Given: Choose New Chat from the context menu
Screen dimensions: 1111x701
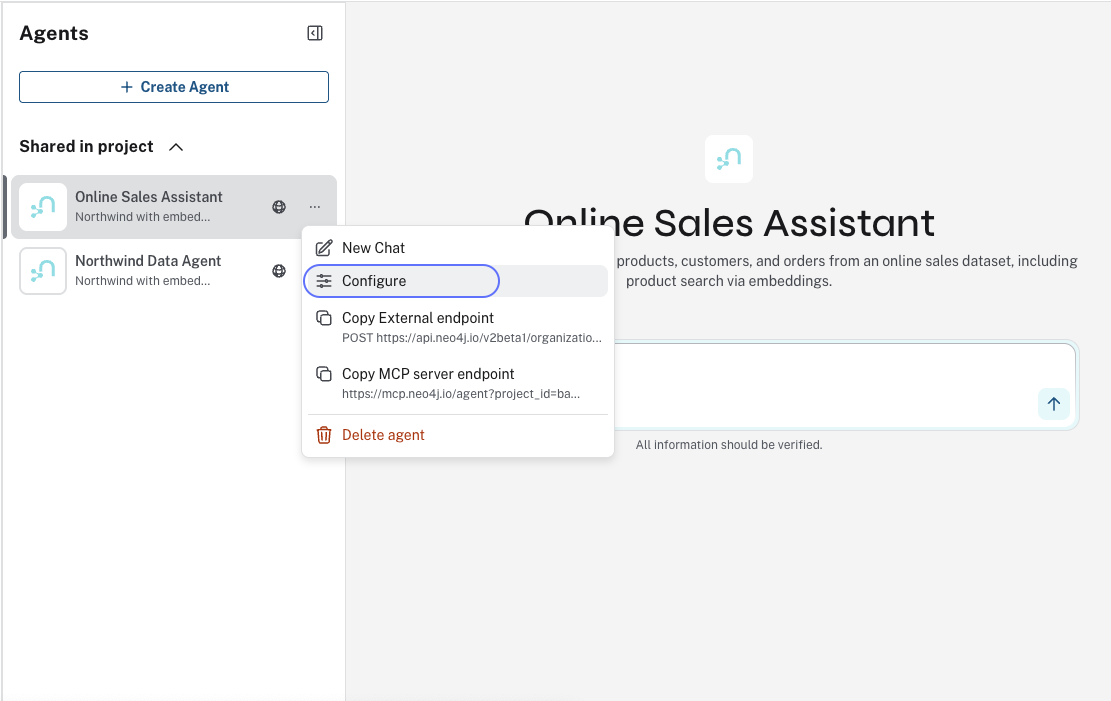Looking at the screenshot, I should click(373, 247).
